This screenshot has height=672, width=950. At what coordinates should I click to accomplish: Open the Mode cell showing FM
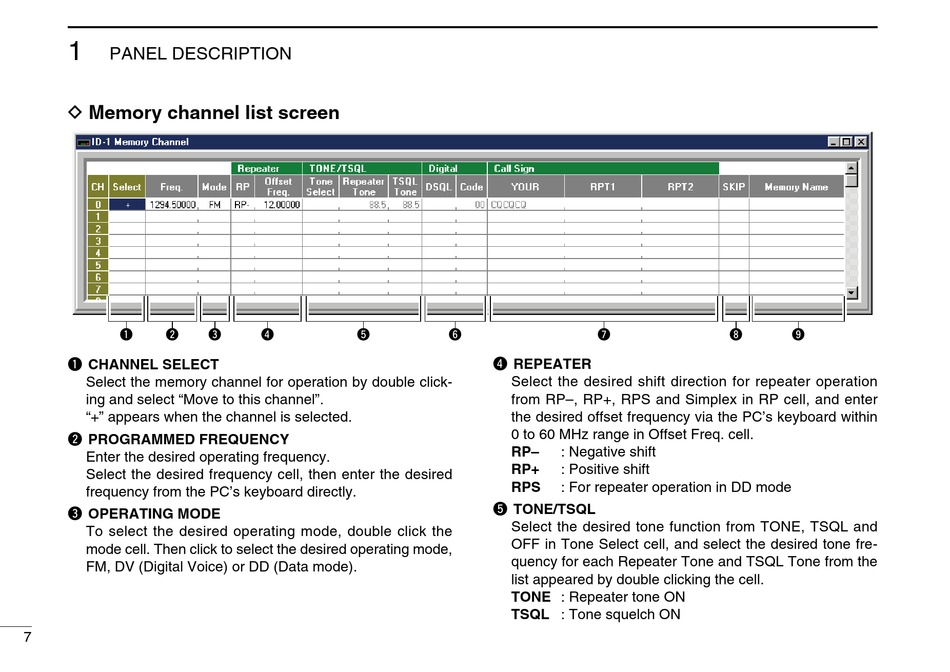click(214, 204)
